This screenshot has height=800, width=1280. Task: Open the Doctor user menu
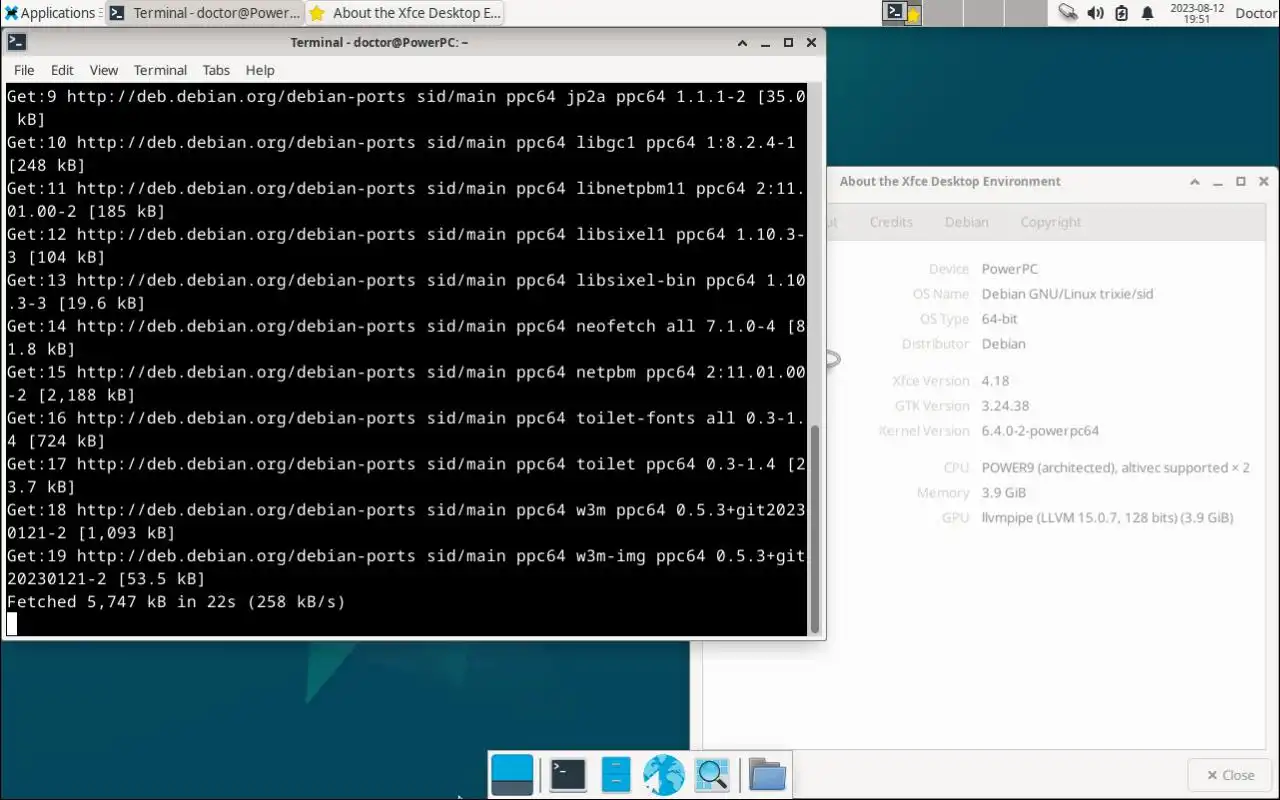[x=1256, y=13]
